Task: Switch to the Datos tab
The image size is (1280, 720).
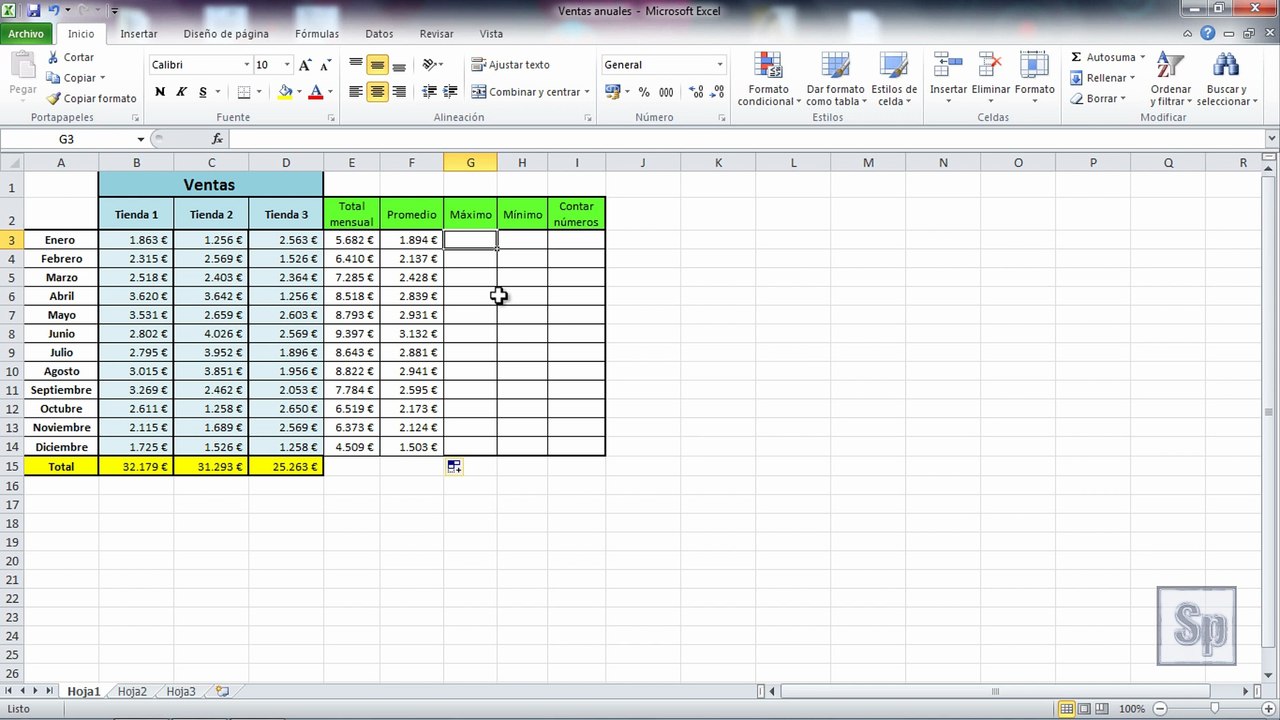Action: (x=379, y=34)
